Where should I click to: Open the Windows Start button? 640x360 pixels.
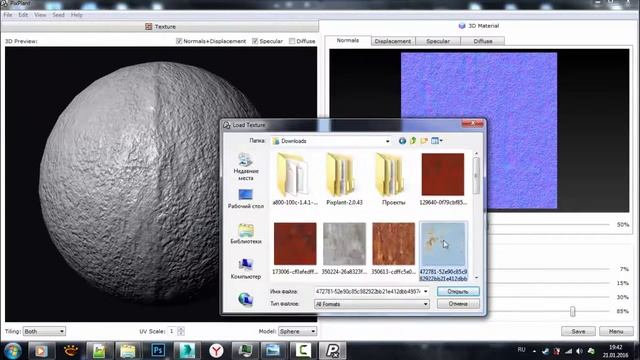12,351
